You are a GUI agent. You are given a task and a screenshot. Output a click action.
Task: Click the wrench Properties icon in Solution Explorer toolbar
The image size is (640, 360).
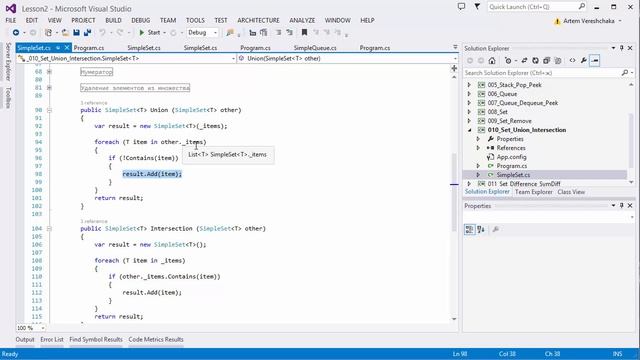(x=584, y=60)
